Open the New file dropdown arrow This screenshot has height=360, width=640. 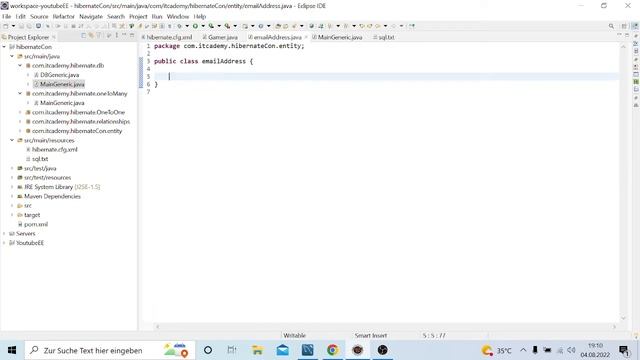[x=13, y=26]
